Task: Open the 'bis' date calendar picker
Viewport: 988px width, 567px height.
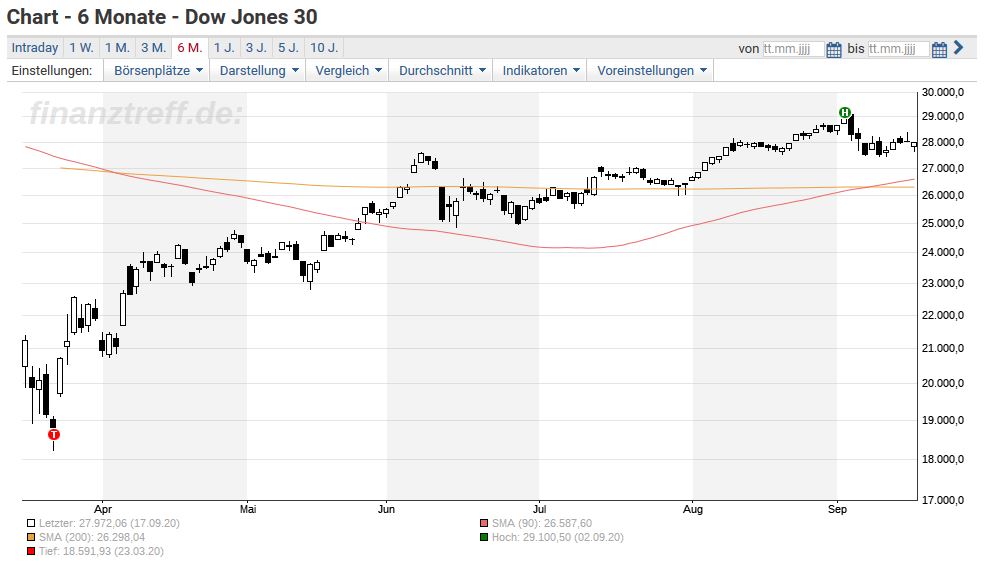Action: point(939,49)
